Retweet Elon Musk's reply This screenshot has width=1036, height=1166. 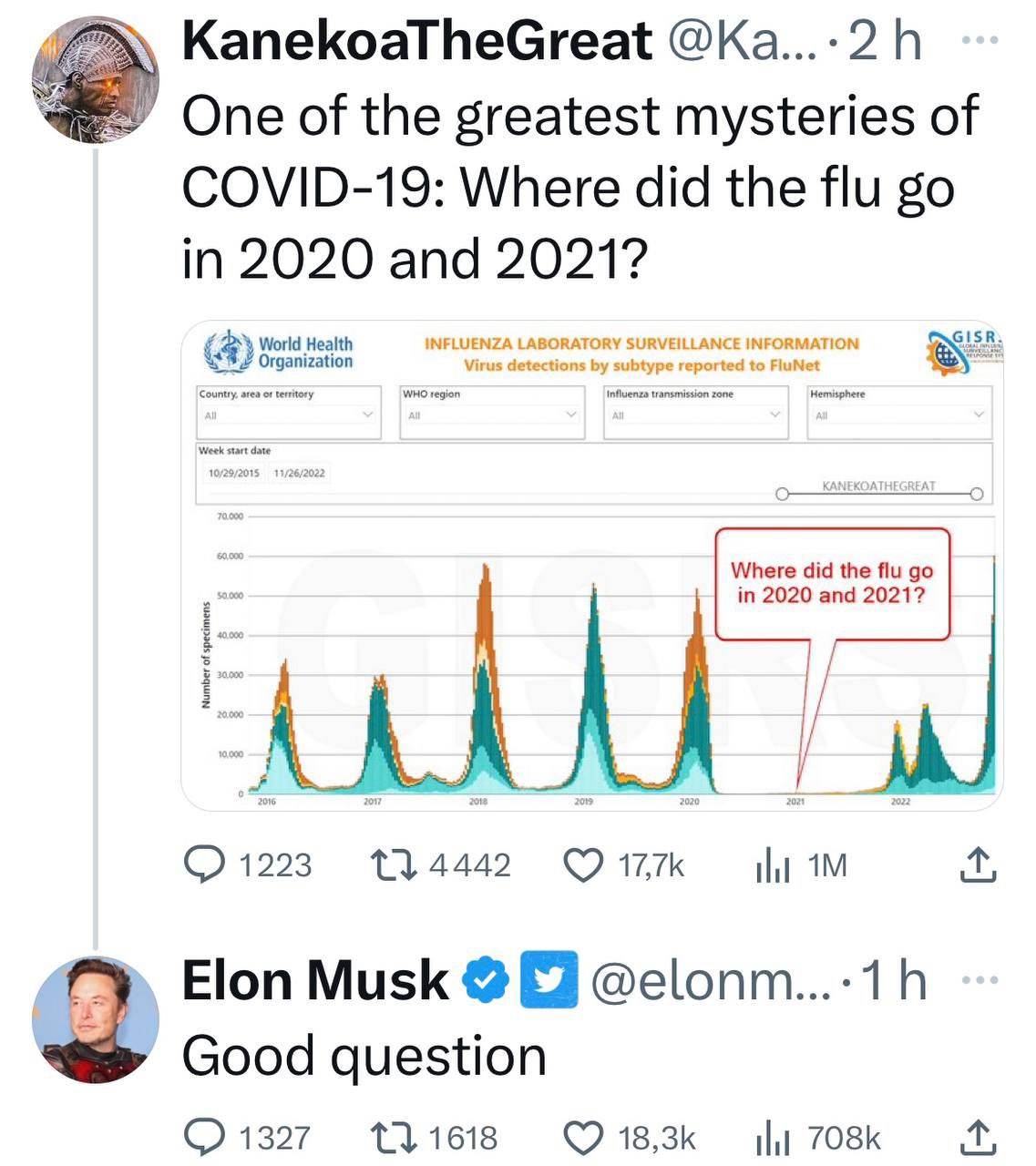point(392,1137)
